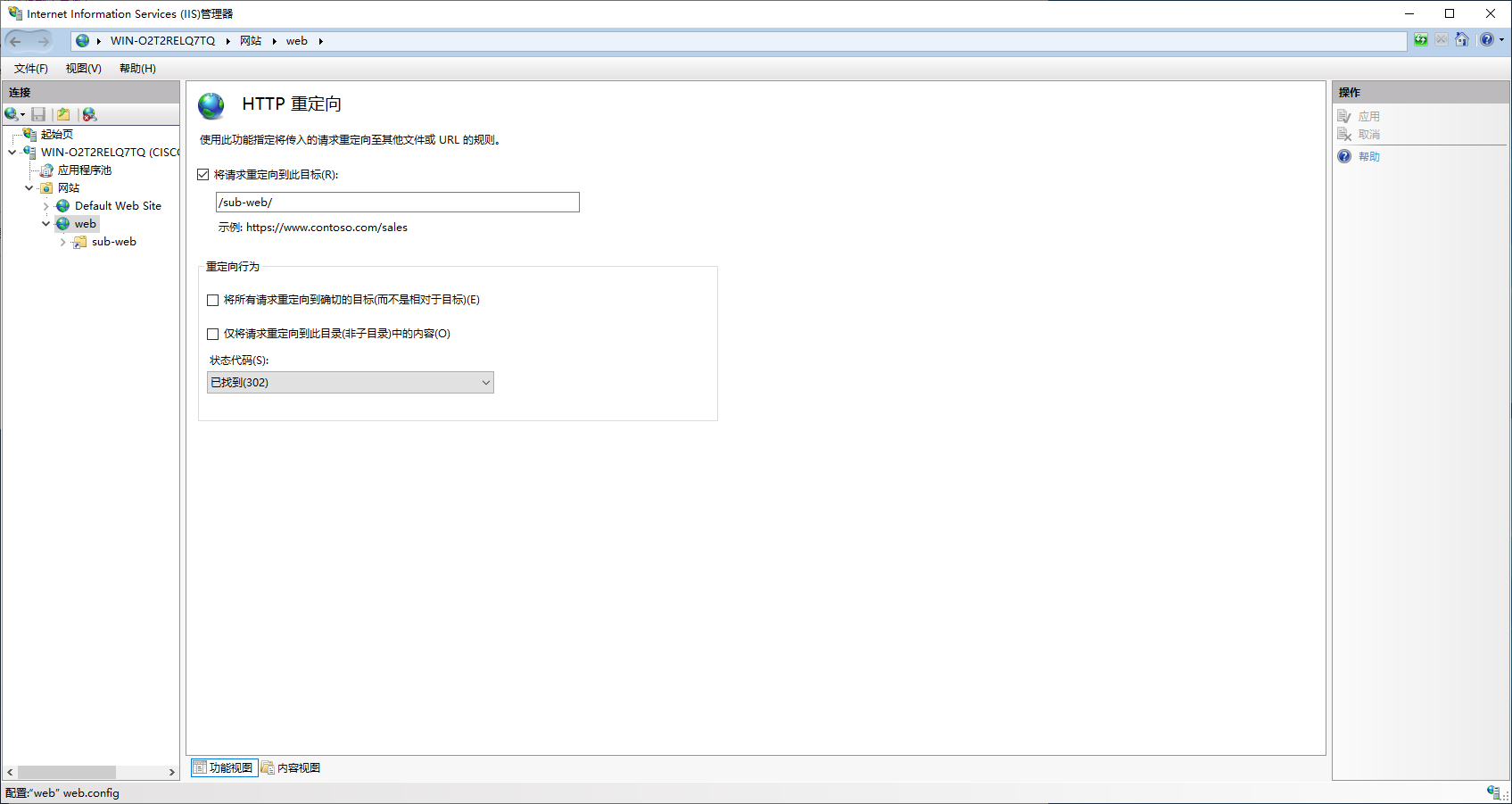Click the horizontal scrollbar in Connections pane

click(x=91, y=773)
